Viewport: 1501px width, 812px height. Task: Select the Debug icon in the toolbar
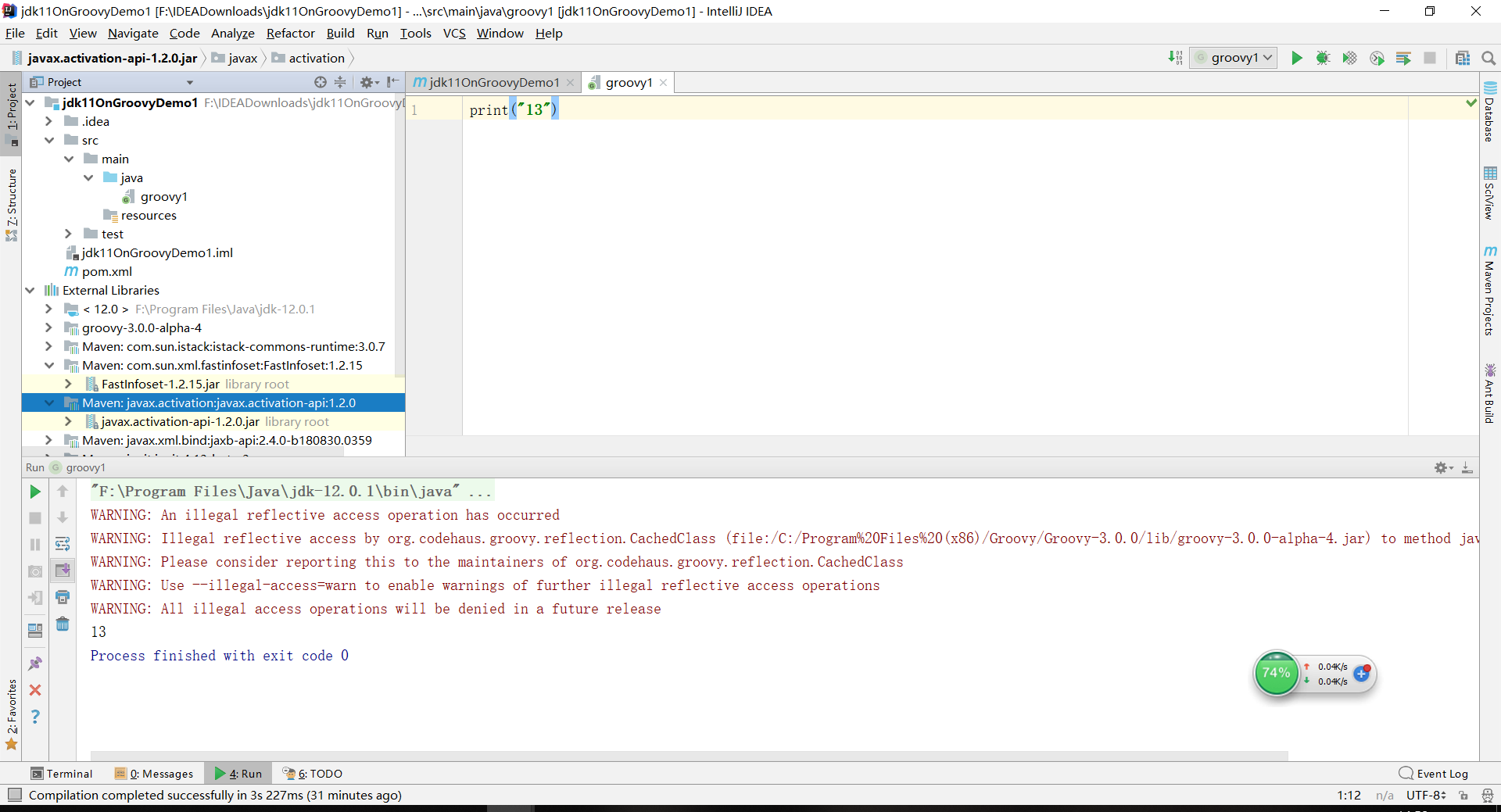click(x=1324, y=57)
